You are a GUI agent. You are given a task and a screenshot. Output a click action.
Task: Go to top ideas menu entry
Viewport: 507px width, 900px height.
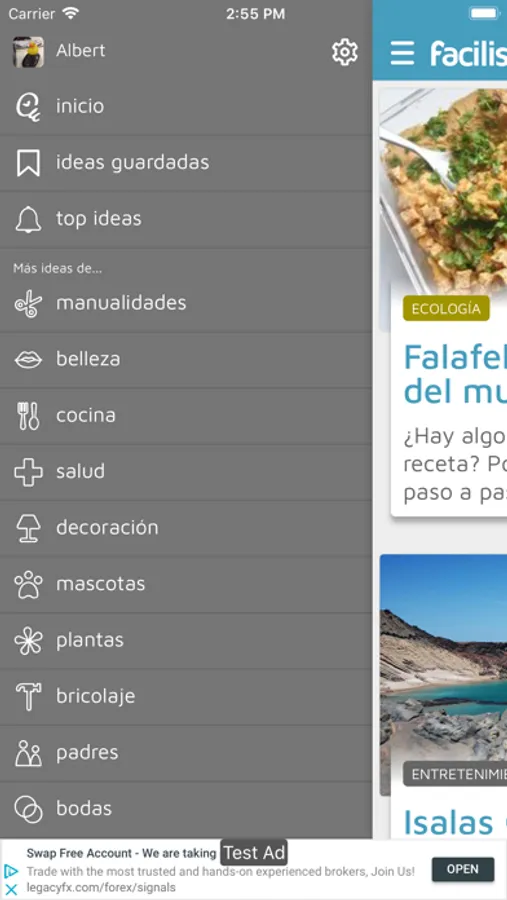(186, 219)
